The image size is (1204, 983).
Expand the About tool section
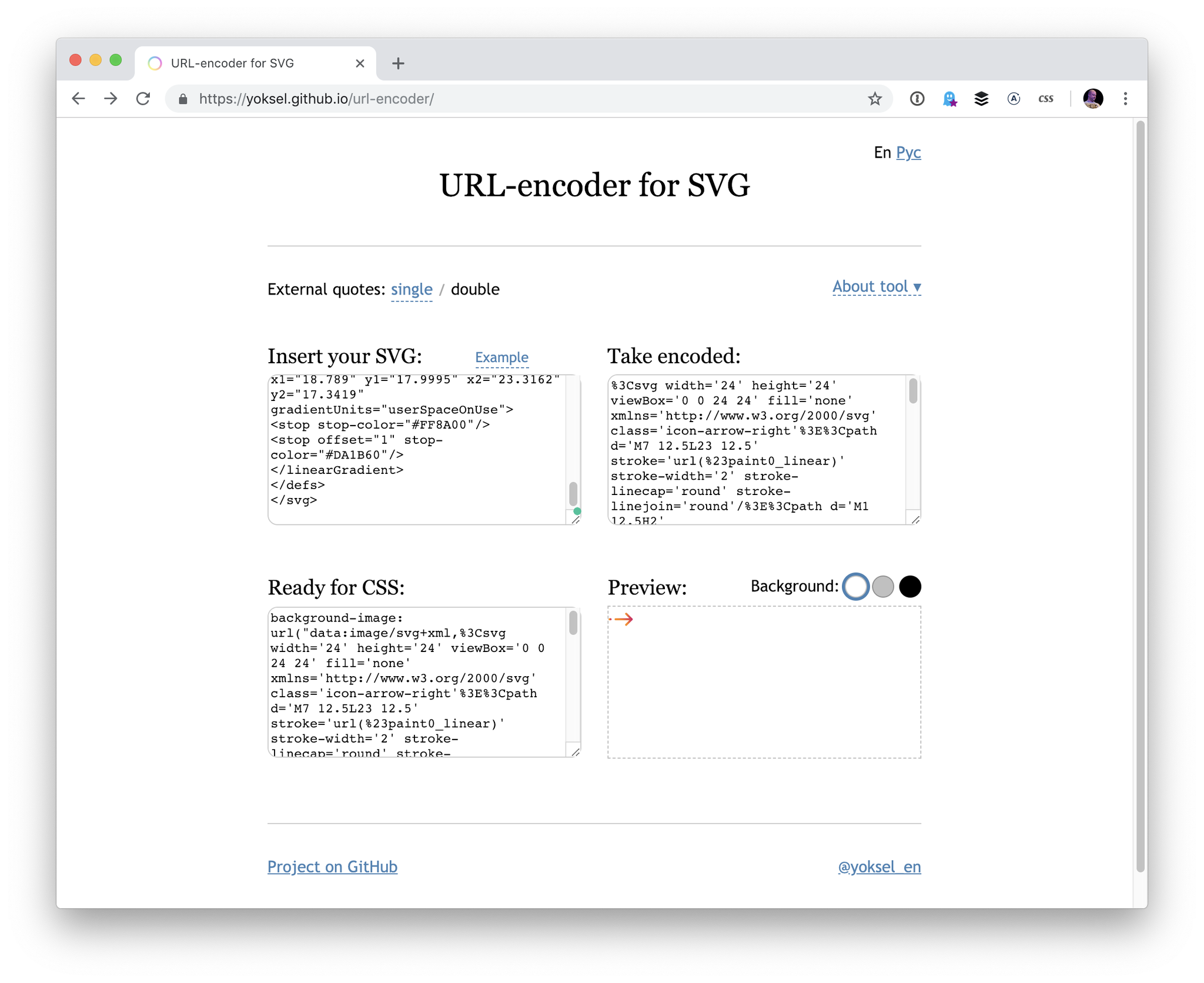click(x=877, y=286)
